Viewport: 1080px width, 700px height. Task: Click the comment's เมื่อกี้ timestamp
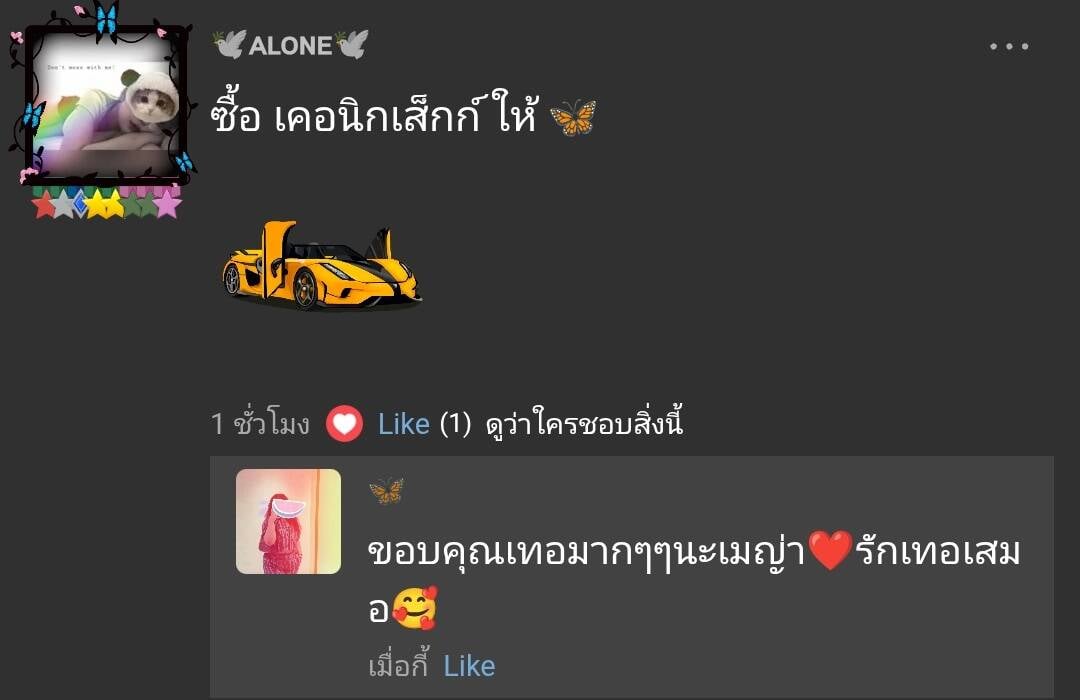pyautogui.click(x=399, y=666)
